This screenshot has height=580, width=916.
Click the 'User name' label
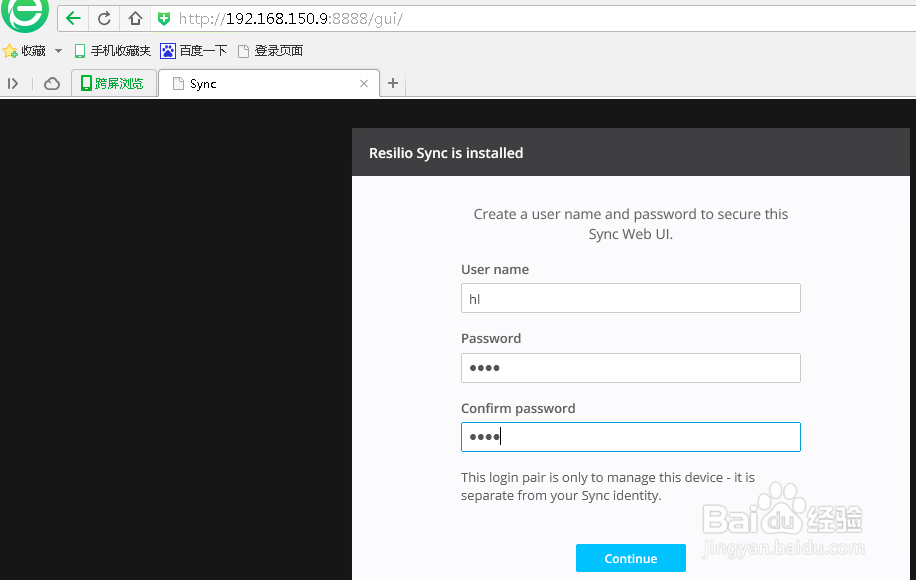click(495, 269)
